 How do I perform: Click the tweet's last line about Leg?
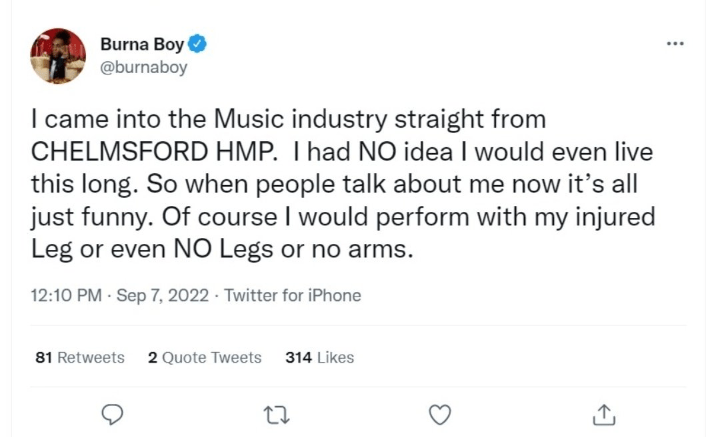click(x=221, y=248)
